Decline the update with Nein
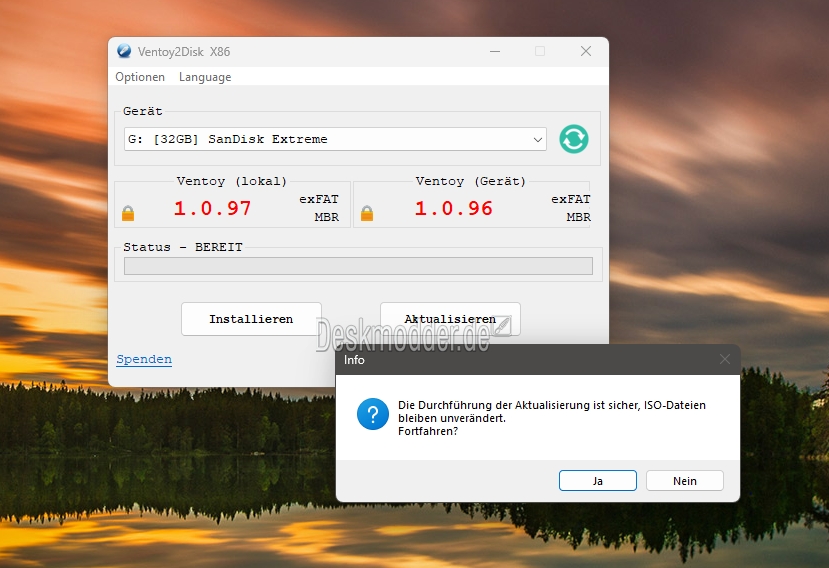The image size is (829, 568). click(x=685, y=481)
